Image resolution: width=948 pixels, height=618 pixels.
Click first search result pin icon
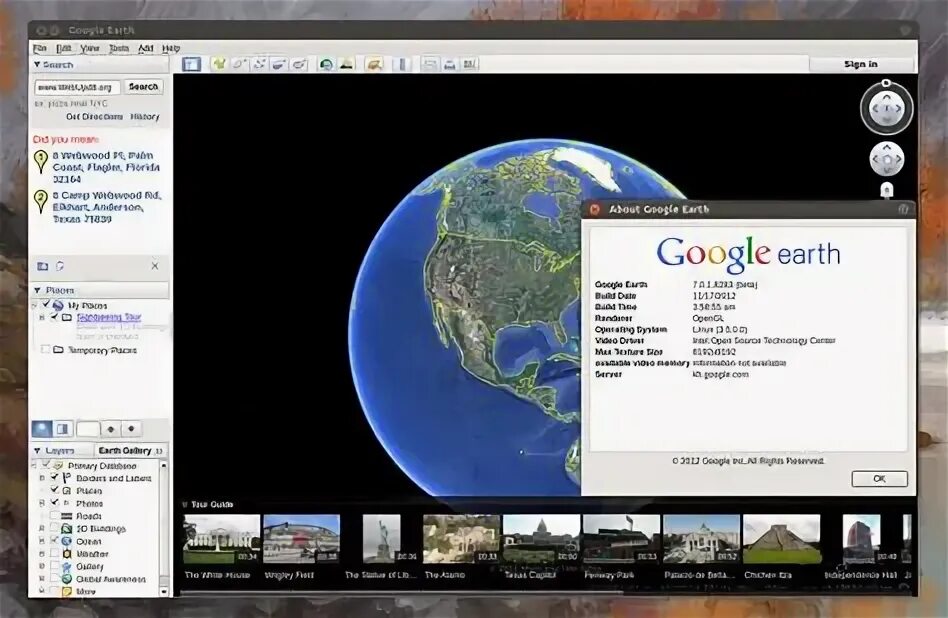pos(41,161)
